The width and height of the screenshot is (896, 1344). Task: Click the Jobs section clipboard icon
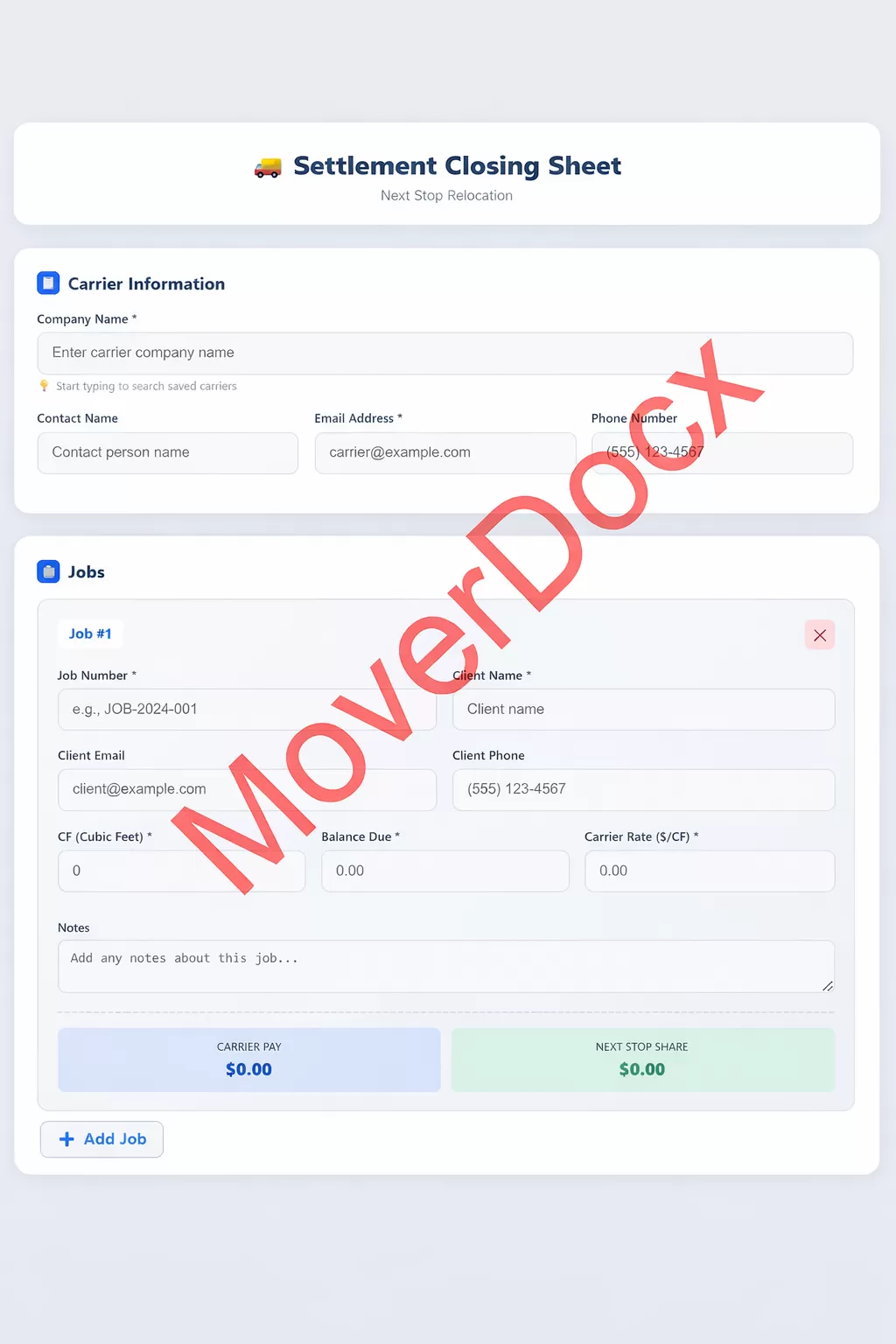48,572
